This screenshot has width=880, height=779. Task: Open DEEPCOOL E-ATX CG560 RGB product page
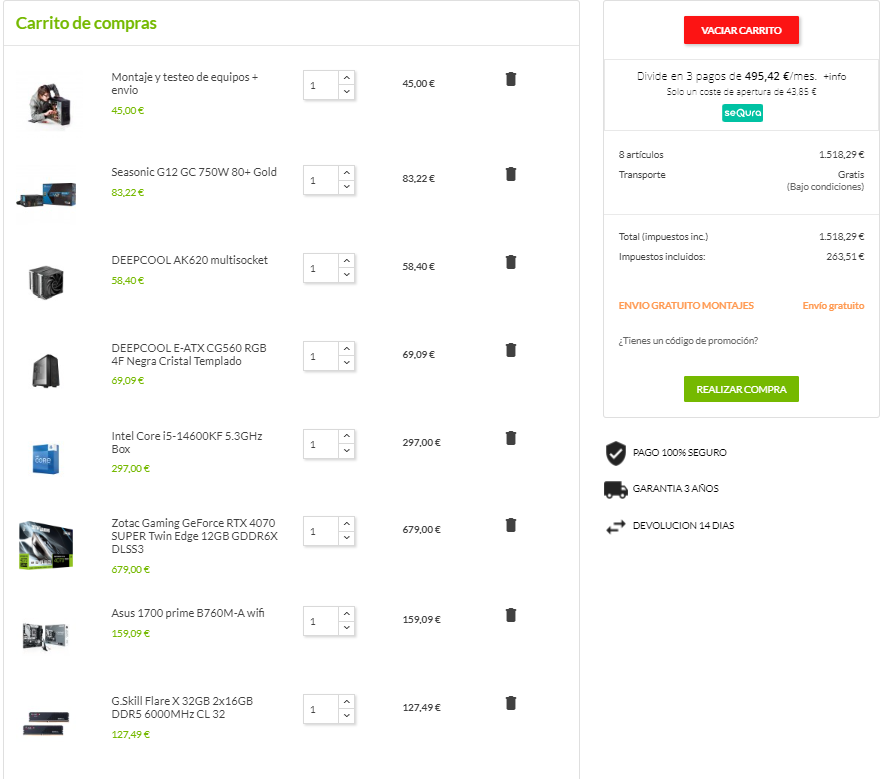[189, 355]
